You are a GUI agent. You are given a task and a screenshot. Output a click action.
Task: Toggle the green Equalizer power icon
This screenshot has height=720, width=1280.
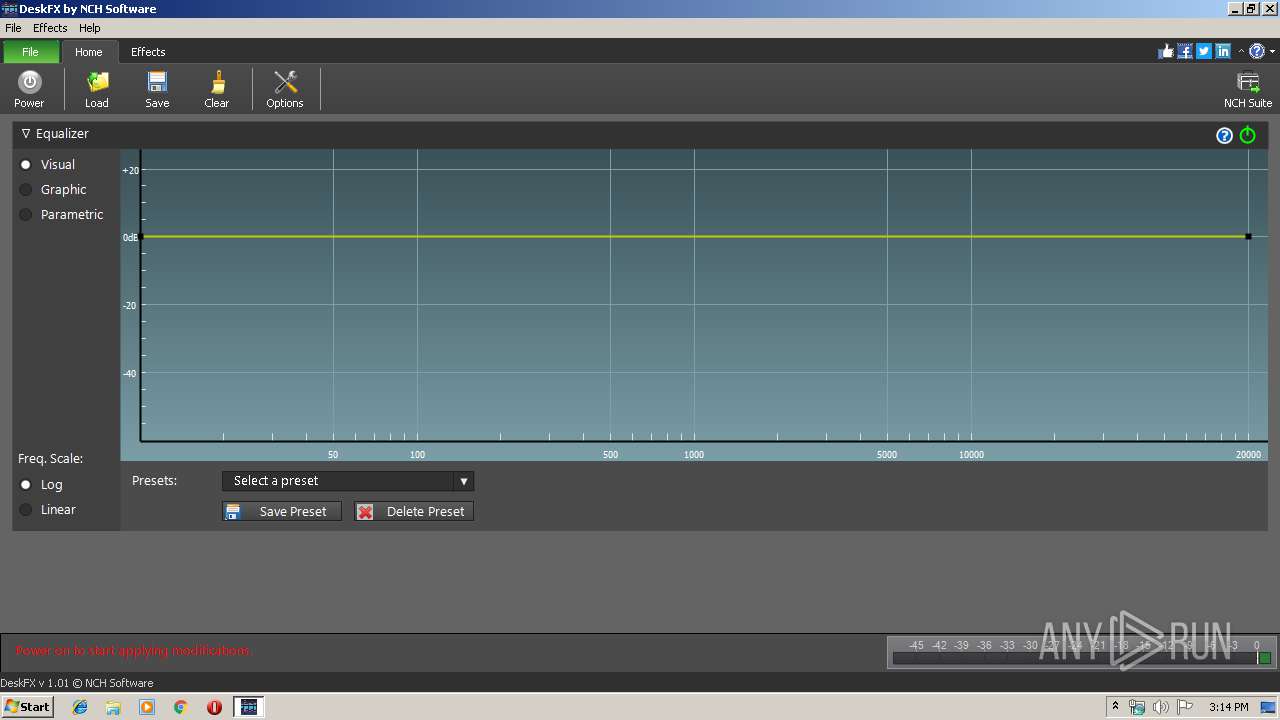(1248, 135)
